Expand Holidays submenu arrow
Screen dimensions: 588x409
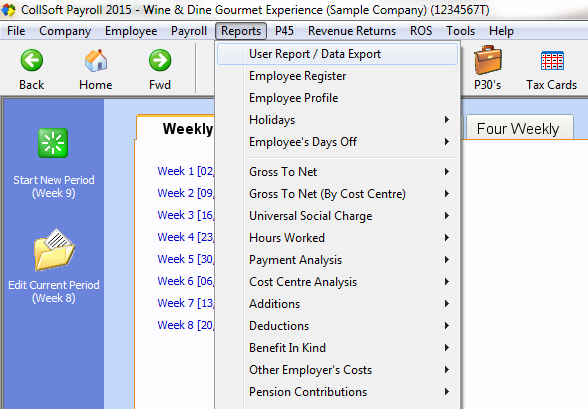click(x=447, y=120)
